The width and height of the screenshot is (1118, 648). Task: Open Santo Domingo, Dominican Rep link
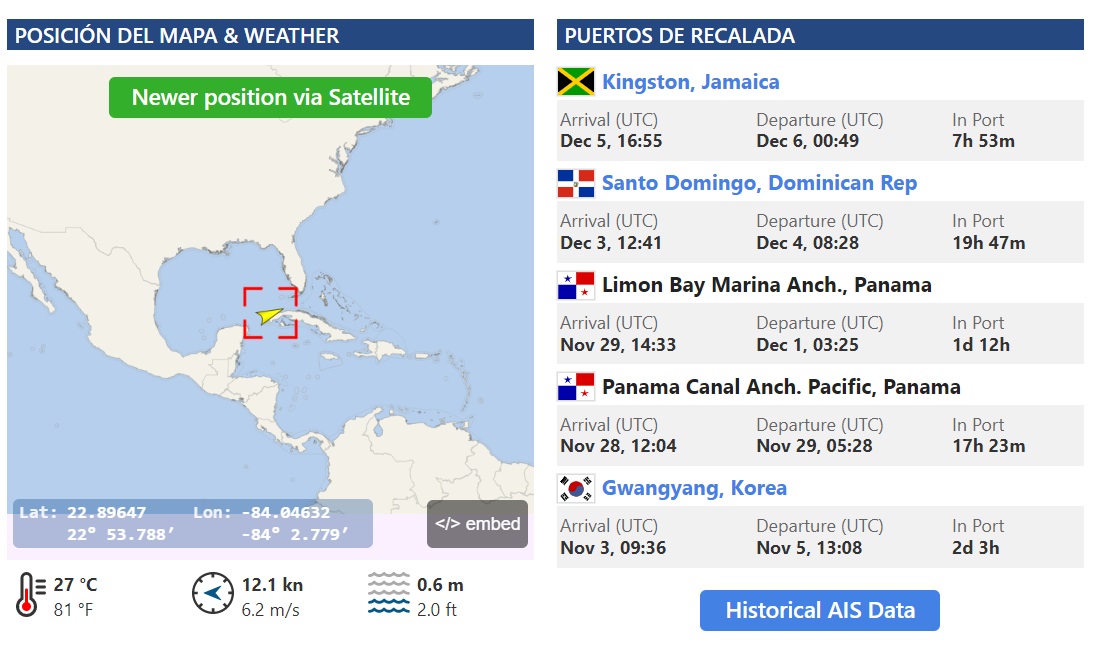pos(759,183)
